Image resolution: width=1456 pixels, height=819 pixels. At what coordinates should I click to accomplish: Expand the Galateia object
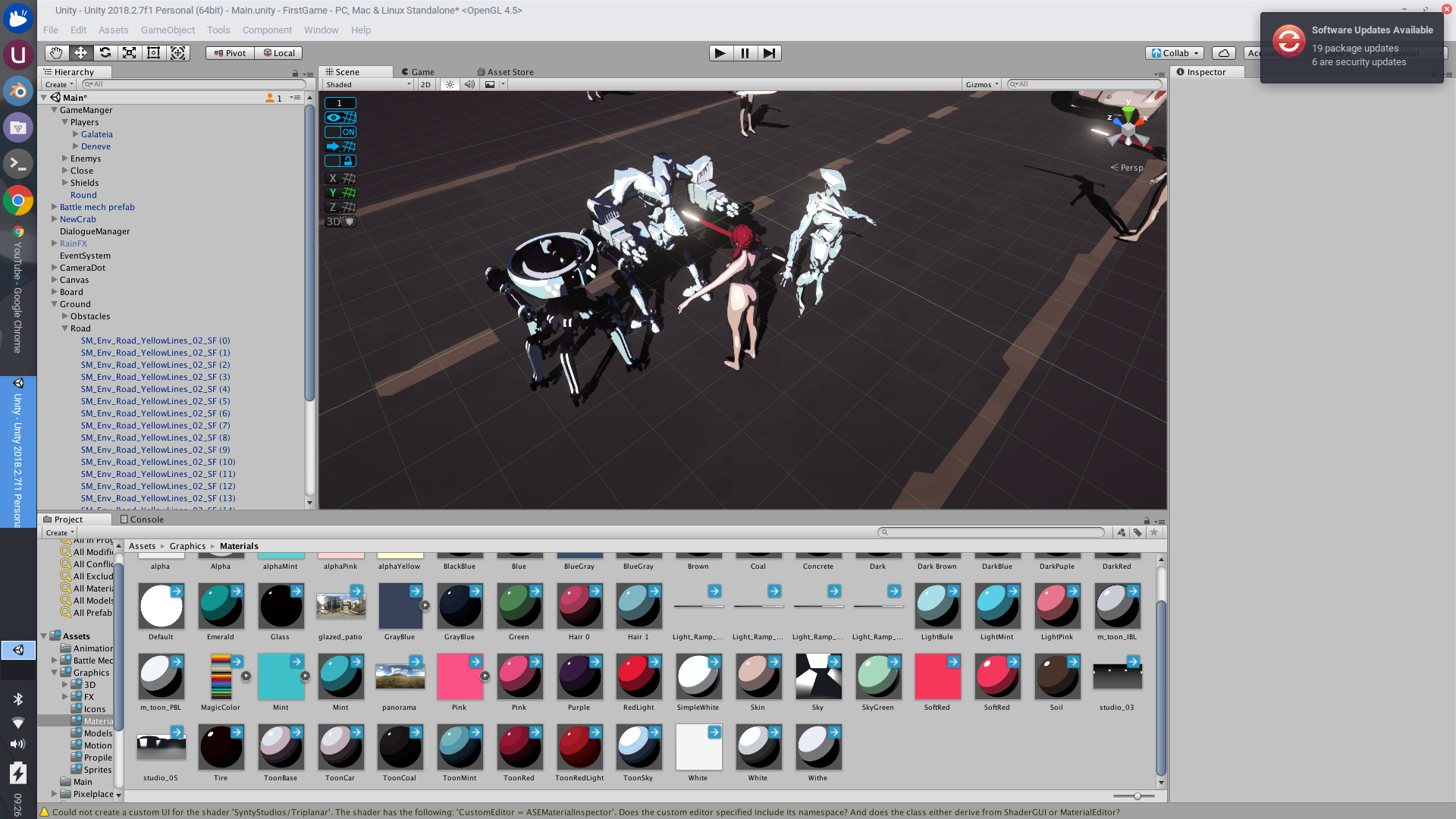[76, 134]
